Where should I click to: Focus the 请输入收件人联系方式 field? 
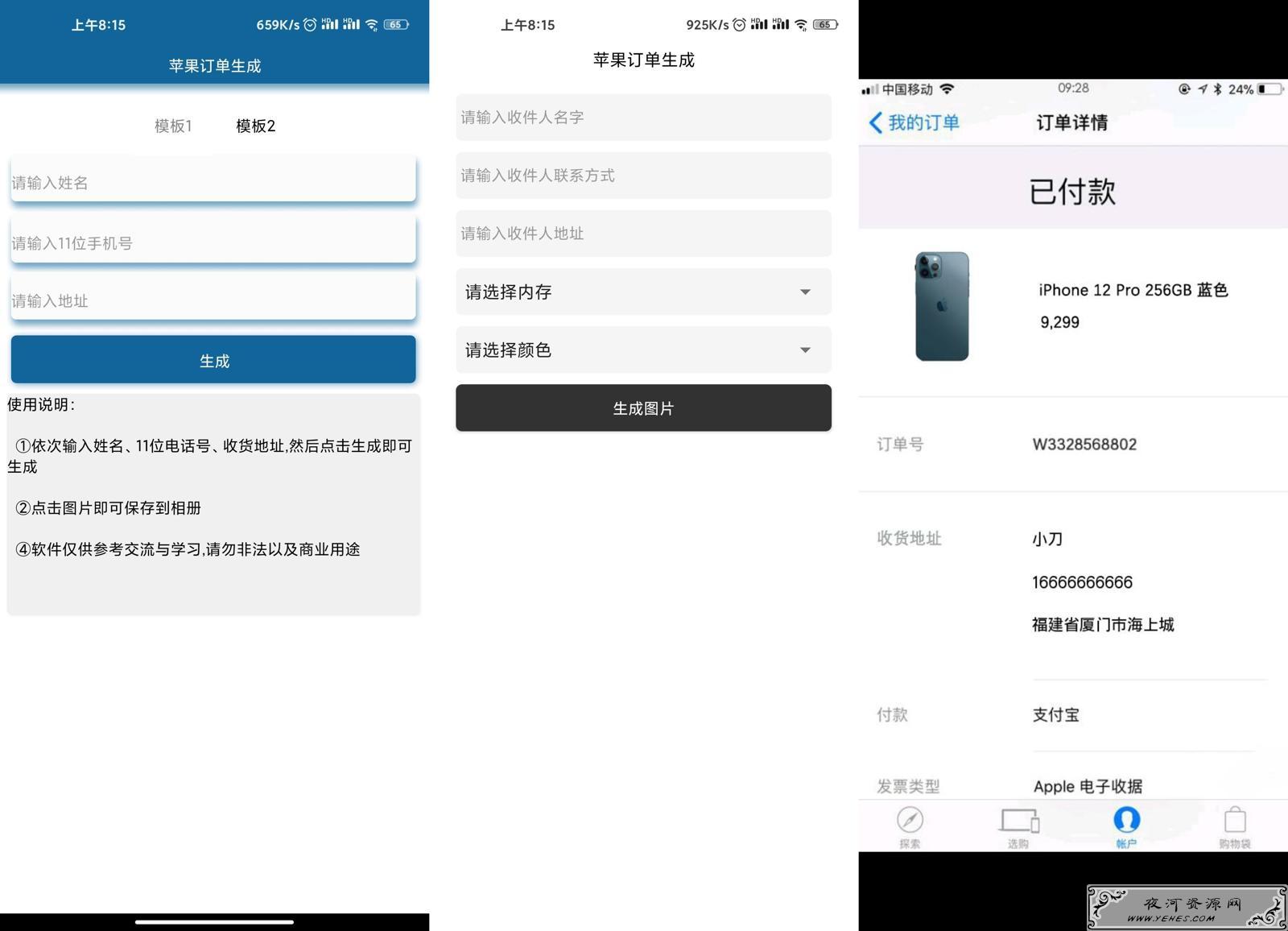point(643,176)
